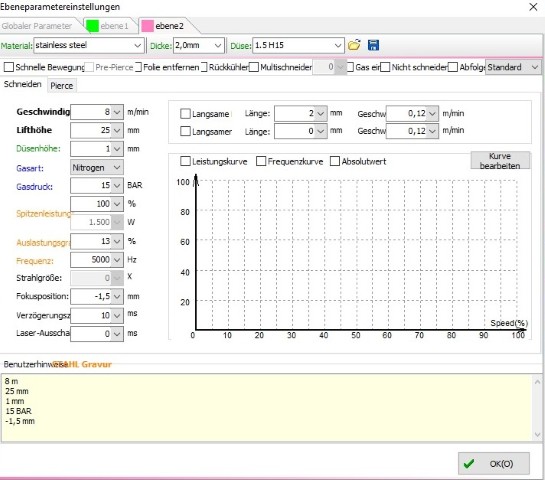Expand the Standard dropdown at top right
Viewport: 545px width, 480px height.
pos(513,67)
